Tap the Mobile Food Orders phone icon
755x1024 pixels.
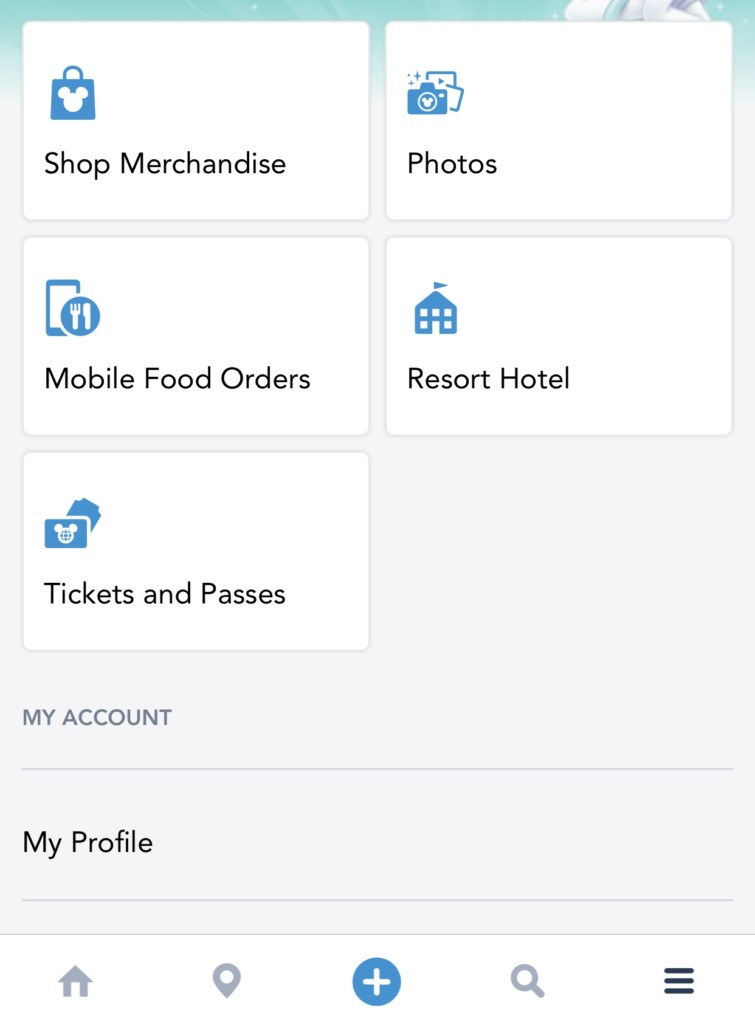click(73, 308)
